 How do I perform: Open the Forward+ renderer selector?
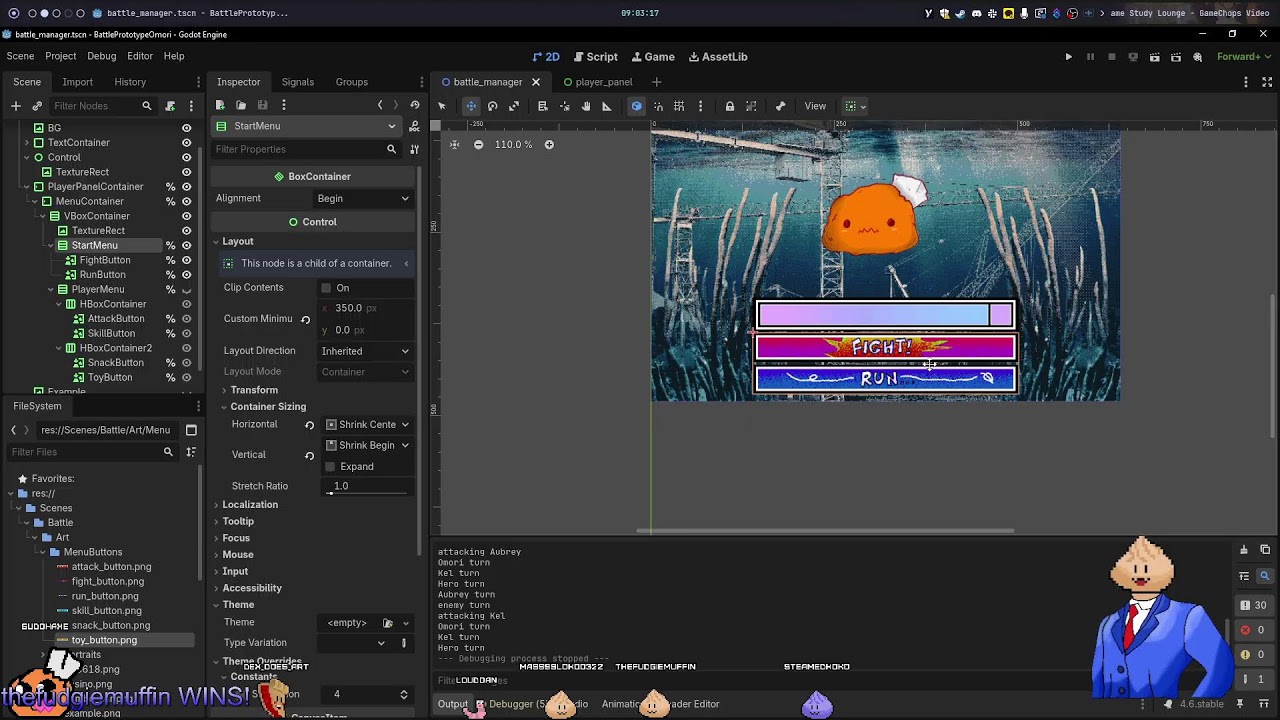[x=1243, y=57]
